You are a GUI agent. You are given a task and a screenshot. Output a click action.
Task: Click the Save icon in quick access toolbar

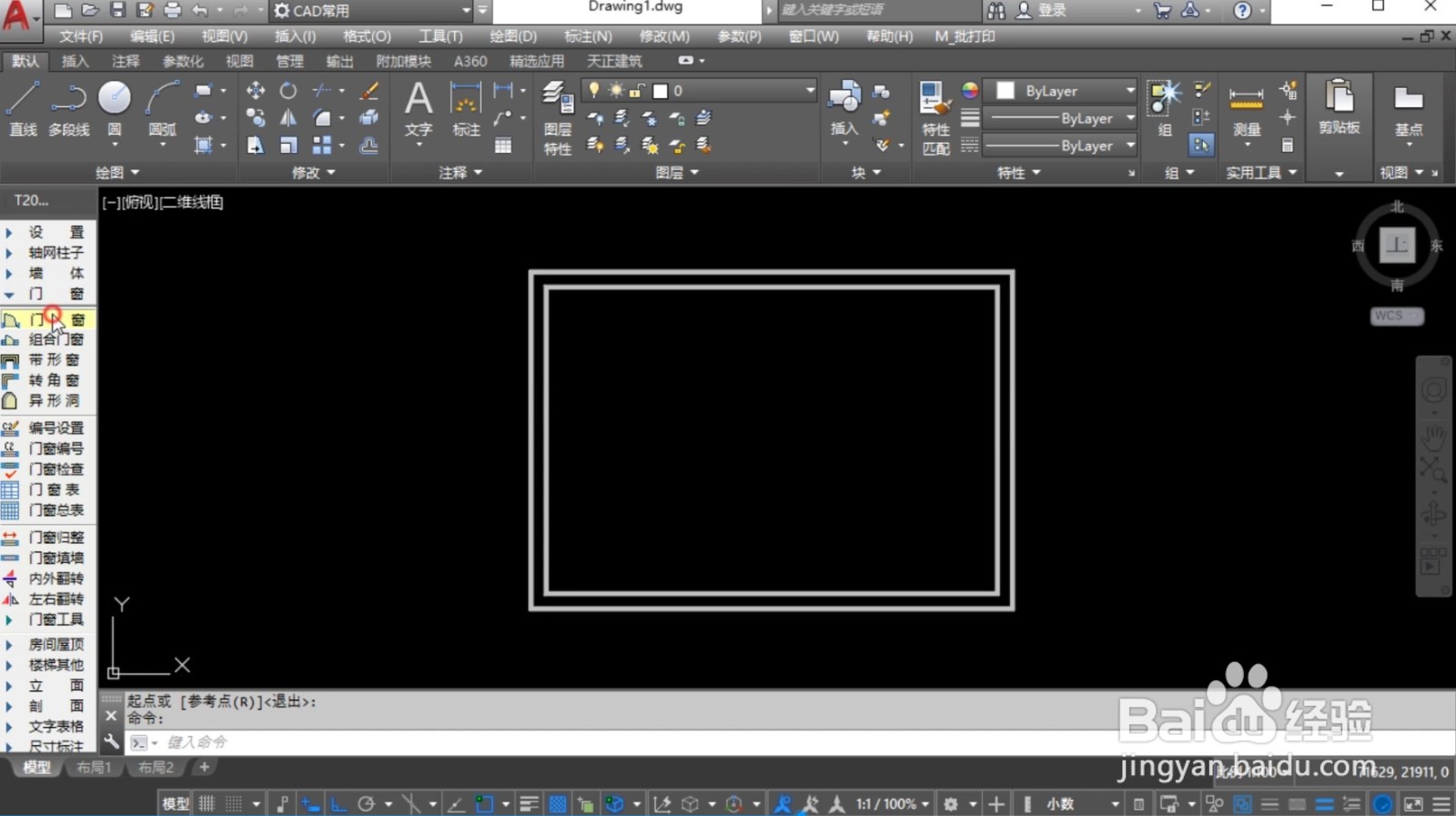point(117,11)
